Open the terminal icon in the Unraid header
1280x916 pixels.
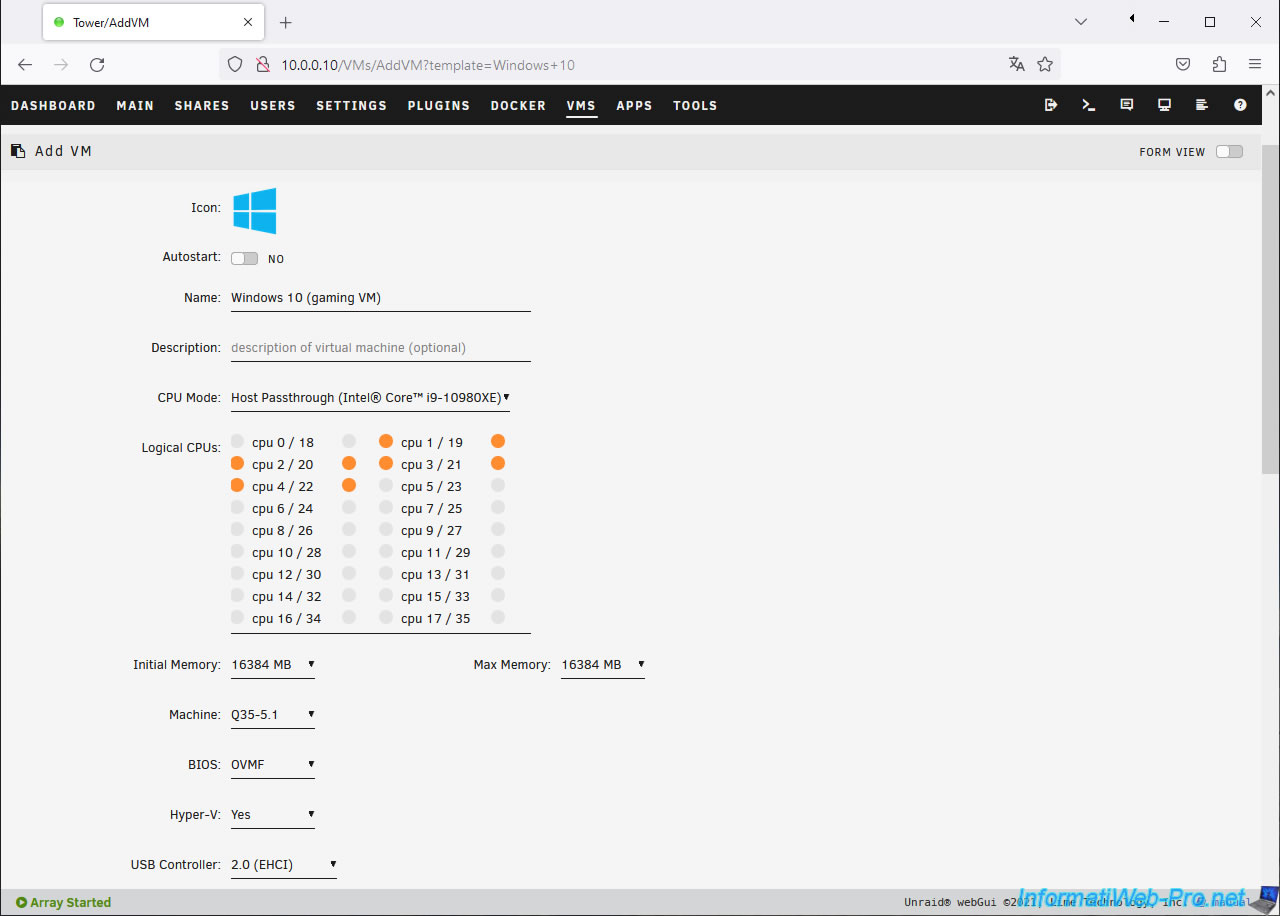tap(1089, 105)
